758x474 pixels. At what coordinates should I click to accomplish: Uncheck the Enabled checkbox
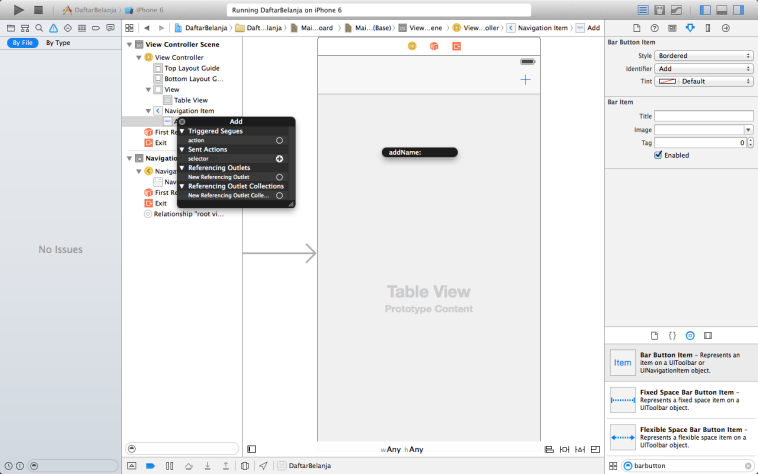click(658, 155)
